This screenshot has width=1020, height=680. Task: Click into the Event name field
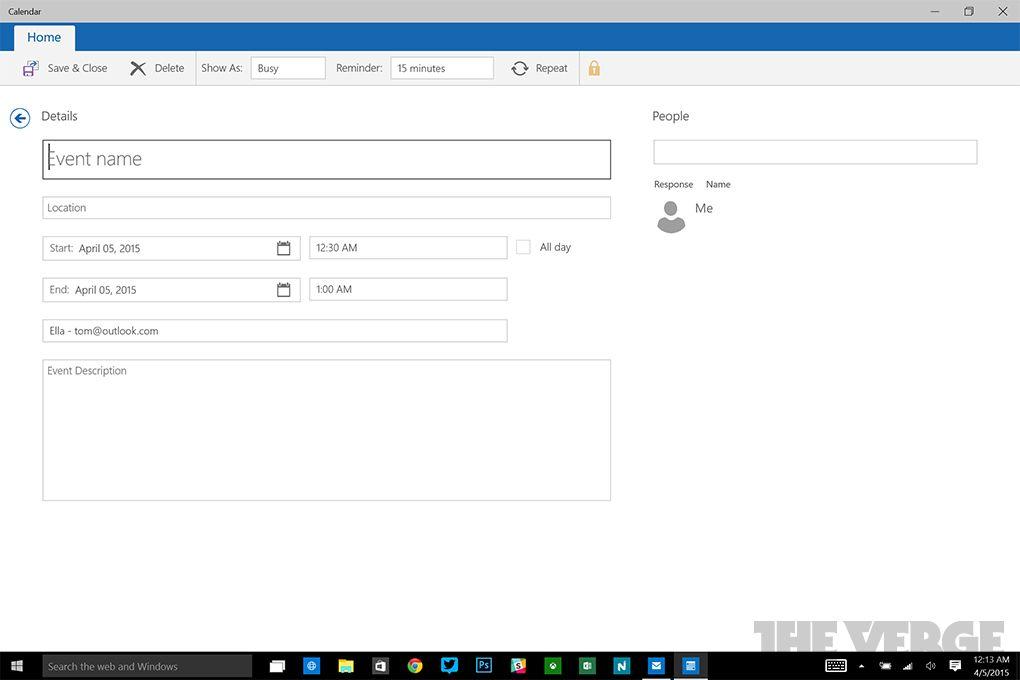[x=326, y=160]
